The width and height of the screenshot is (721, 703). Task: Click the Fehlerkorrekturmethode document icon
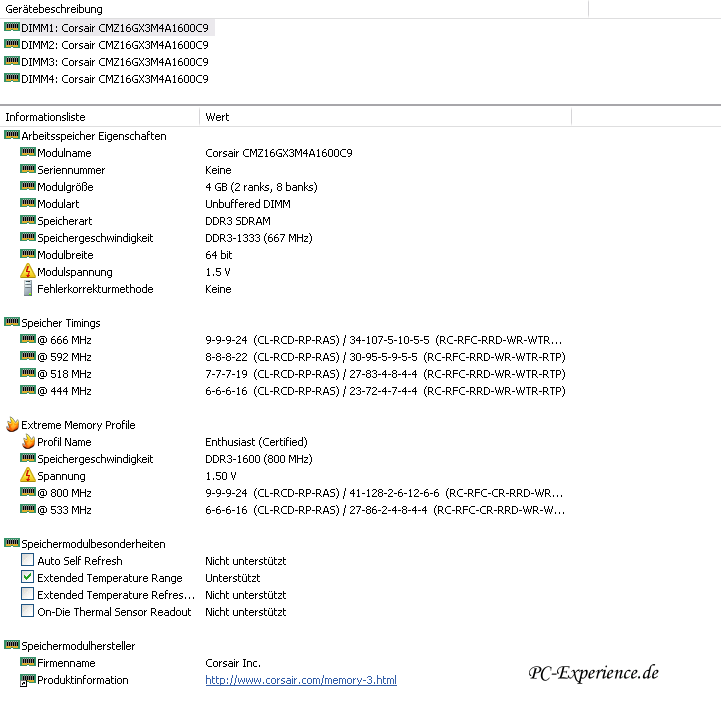(28, 289)
